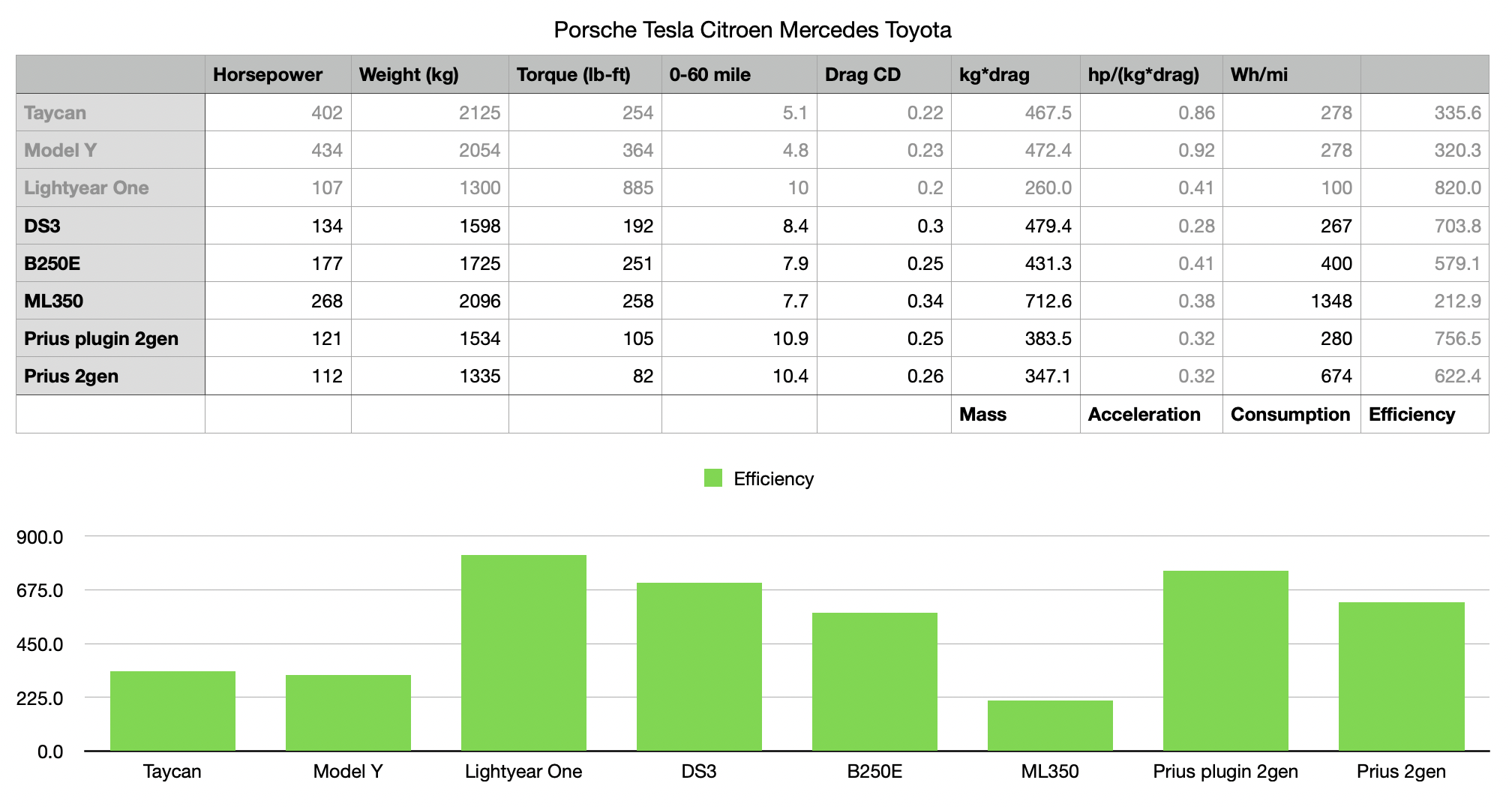This screenshot has width=1512, height=807.
Task: Select the Torque (lb-ft) column header
Action: click(x=574, y=74)
